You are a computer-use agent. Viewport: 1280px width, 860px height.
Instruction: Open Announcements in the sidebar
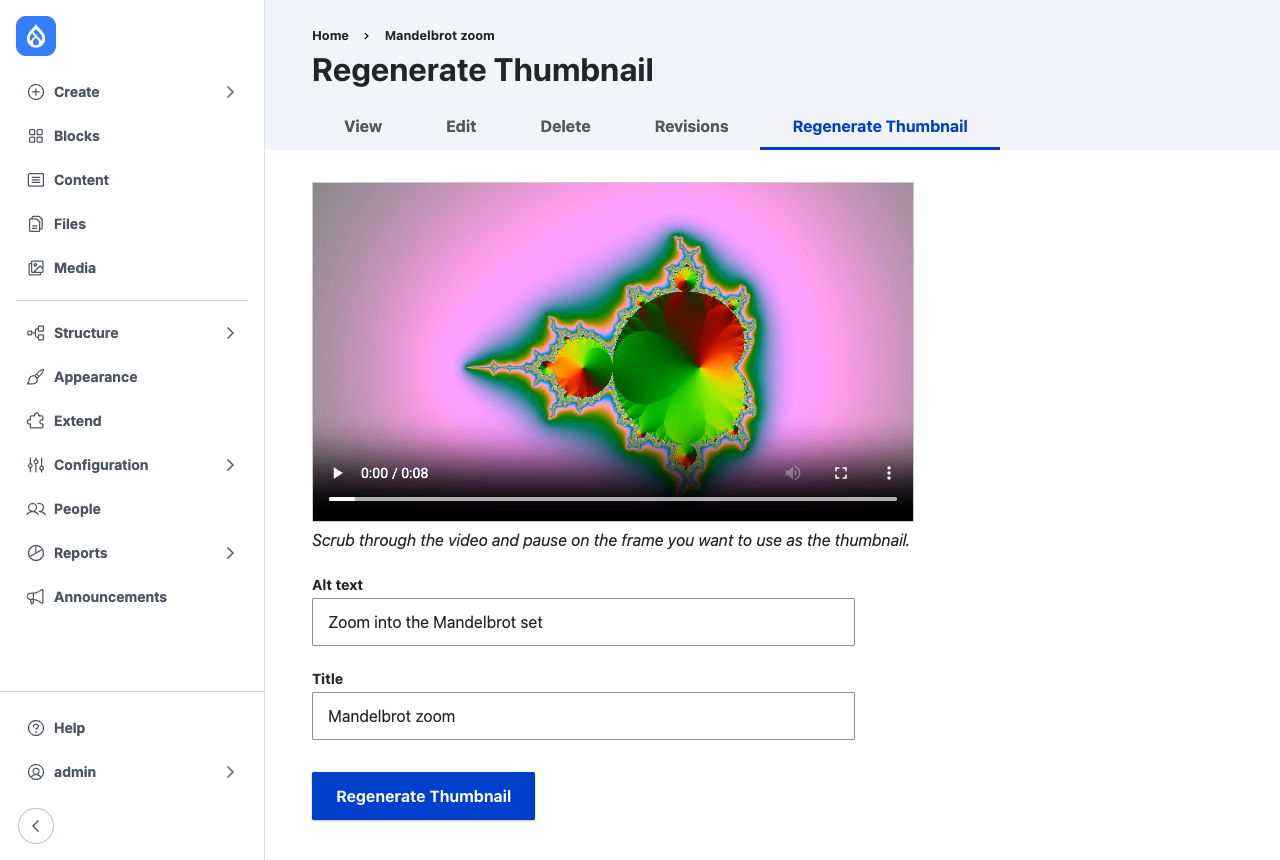click(132, 597)
